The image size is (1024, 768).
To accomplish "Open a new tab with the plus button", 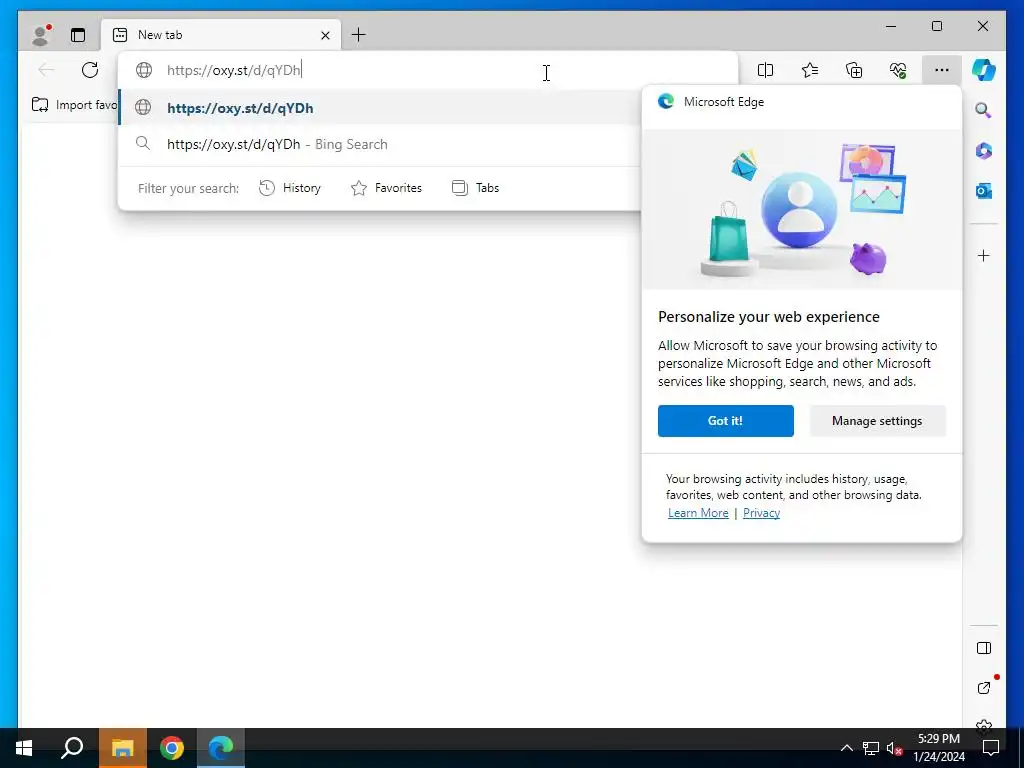I will 359,35.
